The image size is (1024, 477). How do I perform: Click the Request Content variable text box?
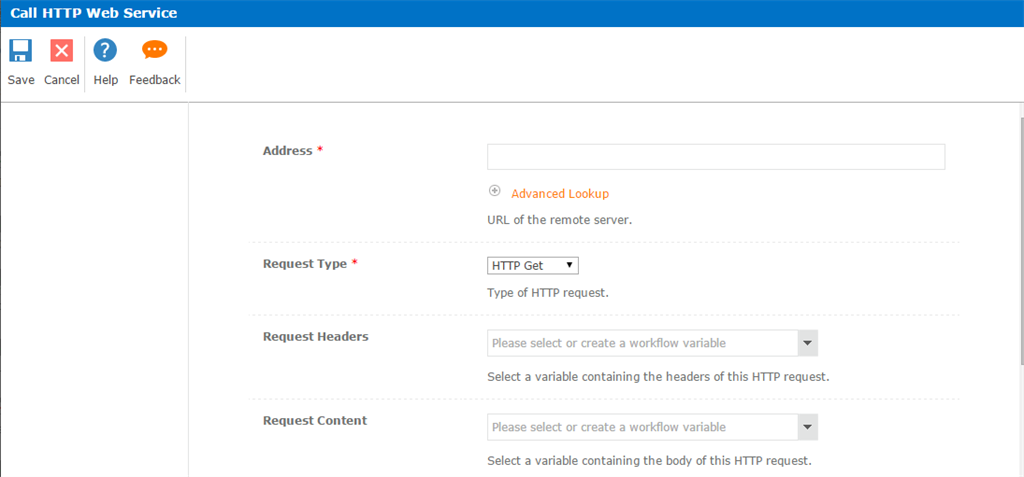pos(643,427)
